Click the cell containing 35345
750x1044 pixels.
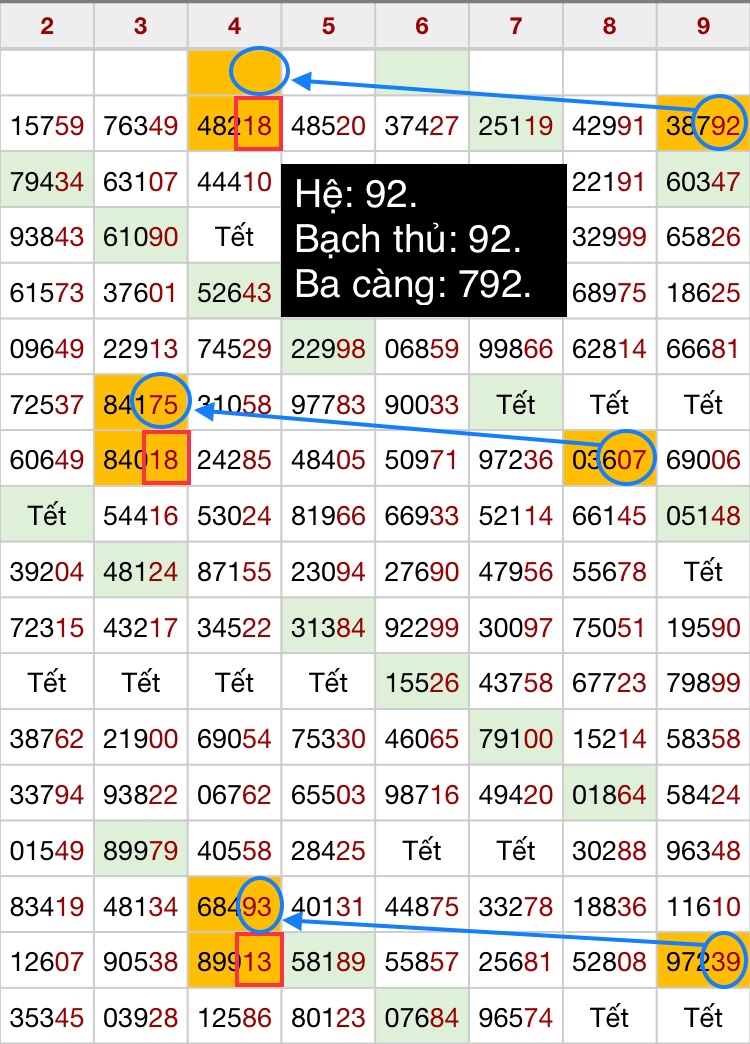(47, 1017)
